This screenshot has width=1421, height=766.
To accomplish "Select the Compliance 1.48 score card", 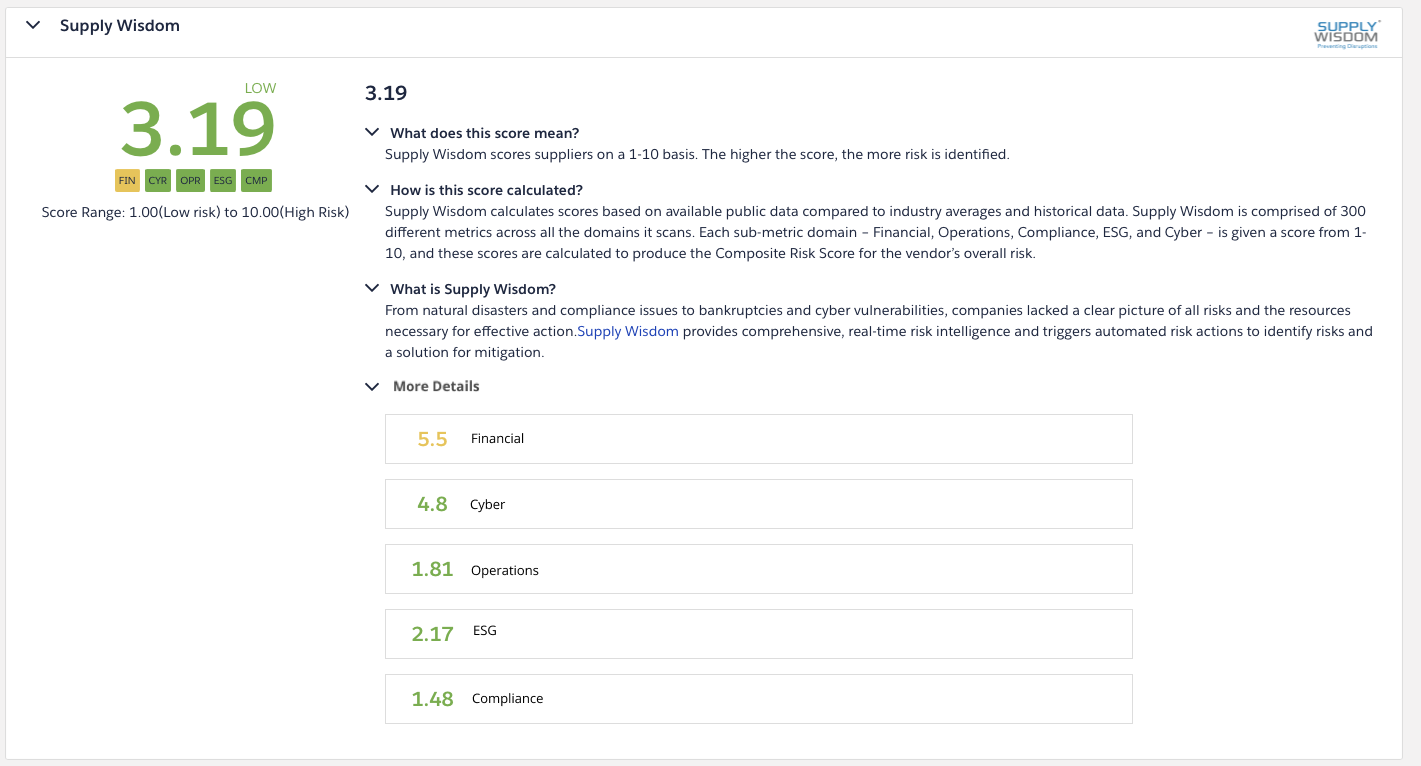I will pyautogui.click(x=758, y=698).
